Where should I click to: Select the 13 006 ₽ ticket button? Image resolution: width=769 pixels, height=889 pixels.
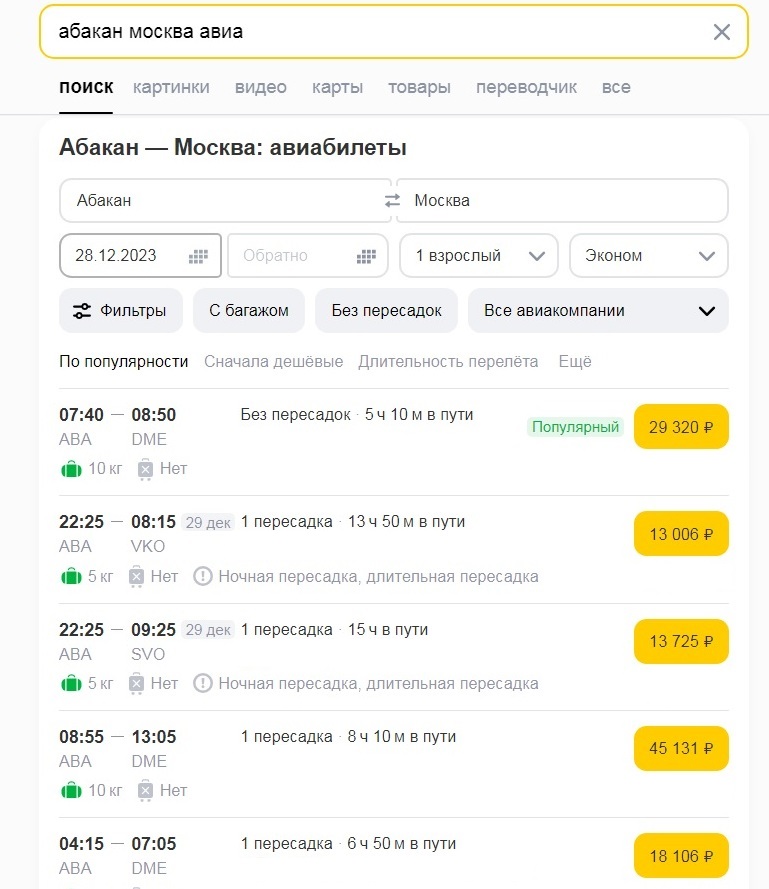point(681,534)
